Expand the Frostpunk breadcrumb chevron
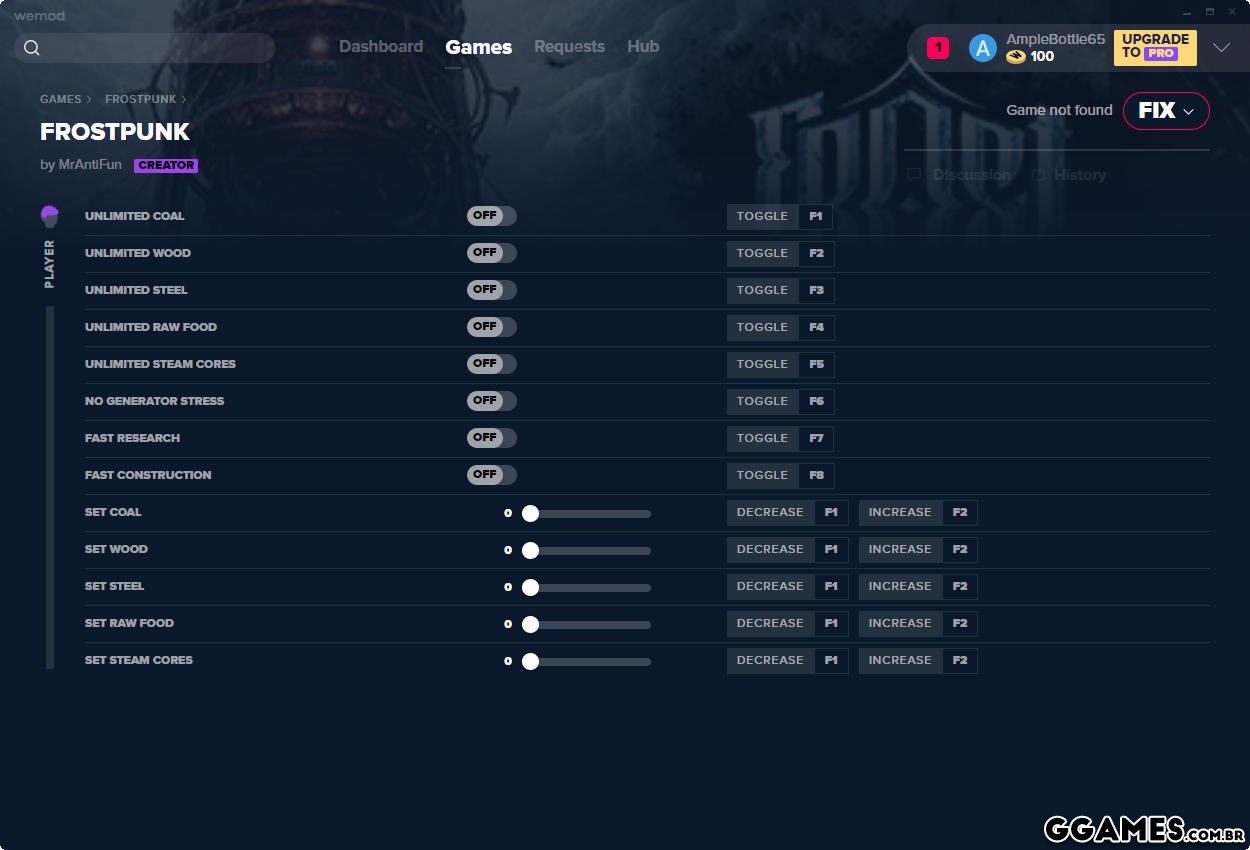 point(184,100)
